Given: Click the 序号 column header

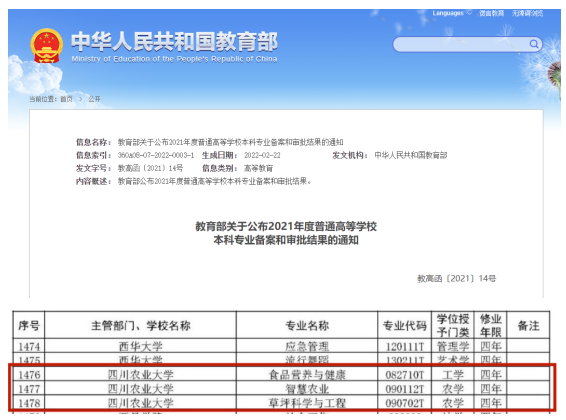Looking at the screenshot, I should click(29, 325).
